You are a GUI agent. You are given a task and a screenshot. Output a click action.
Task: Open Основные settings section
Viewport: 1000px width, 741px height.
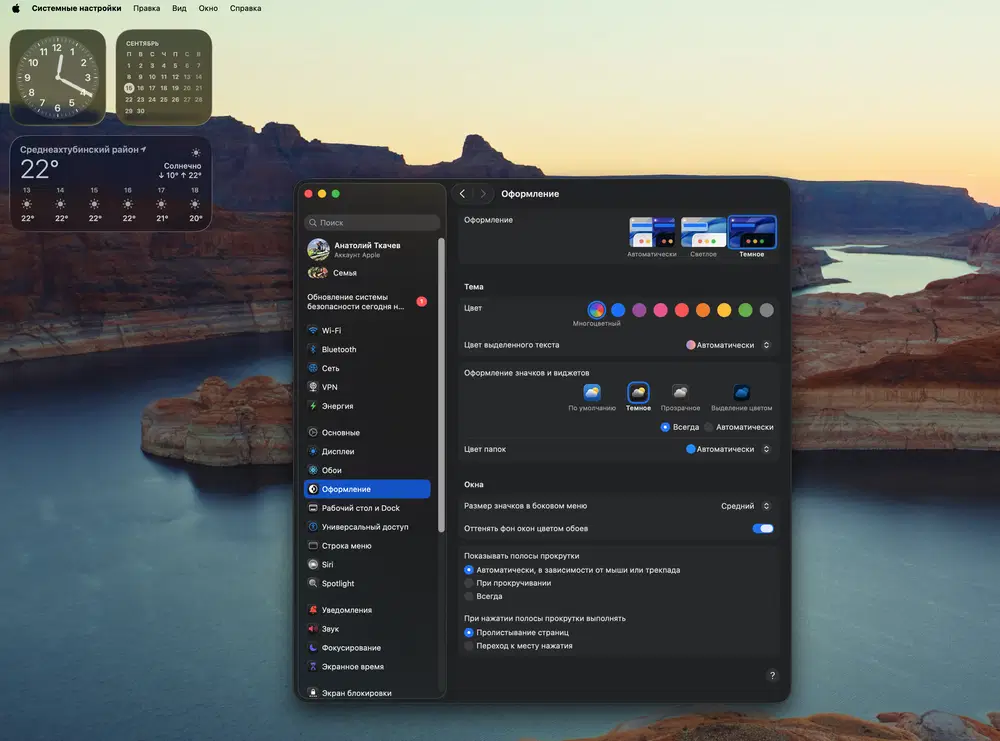tap(367, 432)
